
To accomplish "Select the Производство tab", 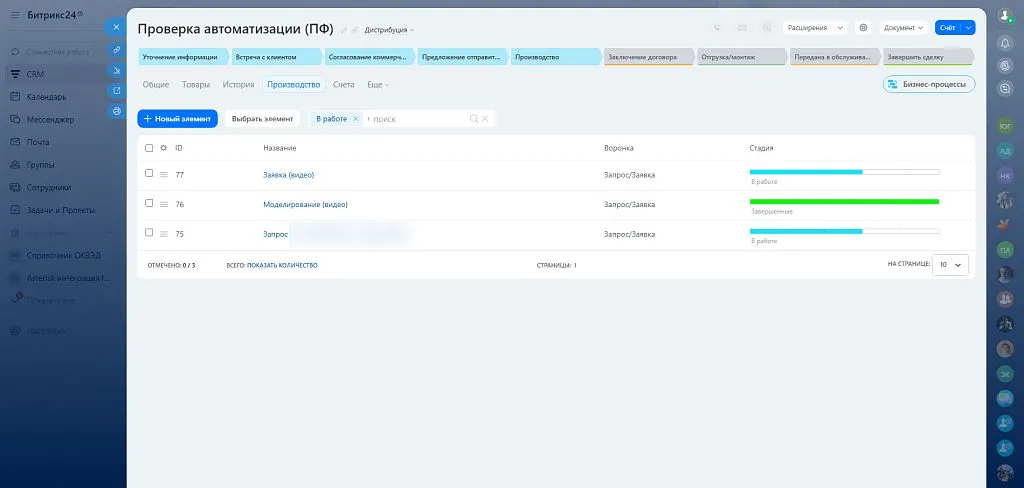I will 294,84.
